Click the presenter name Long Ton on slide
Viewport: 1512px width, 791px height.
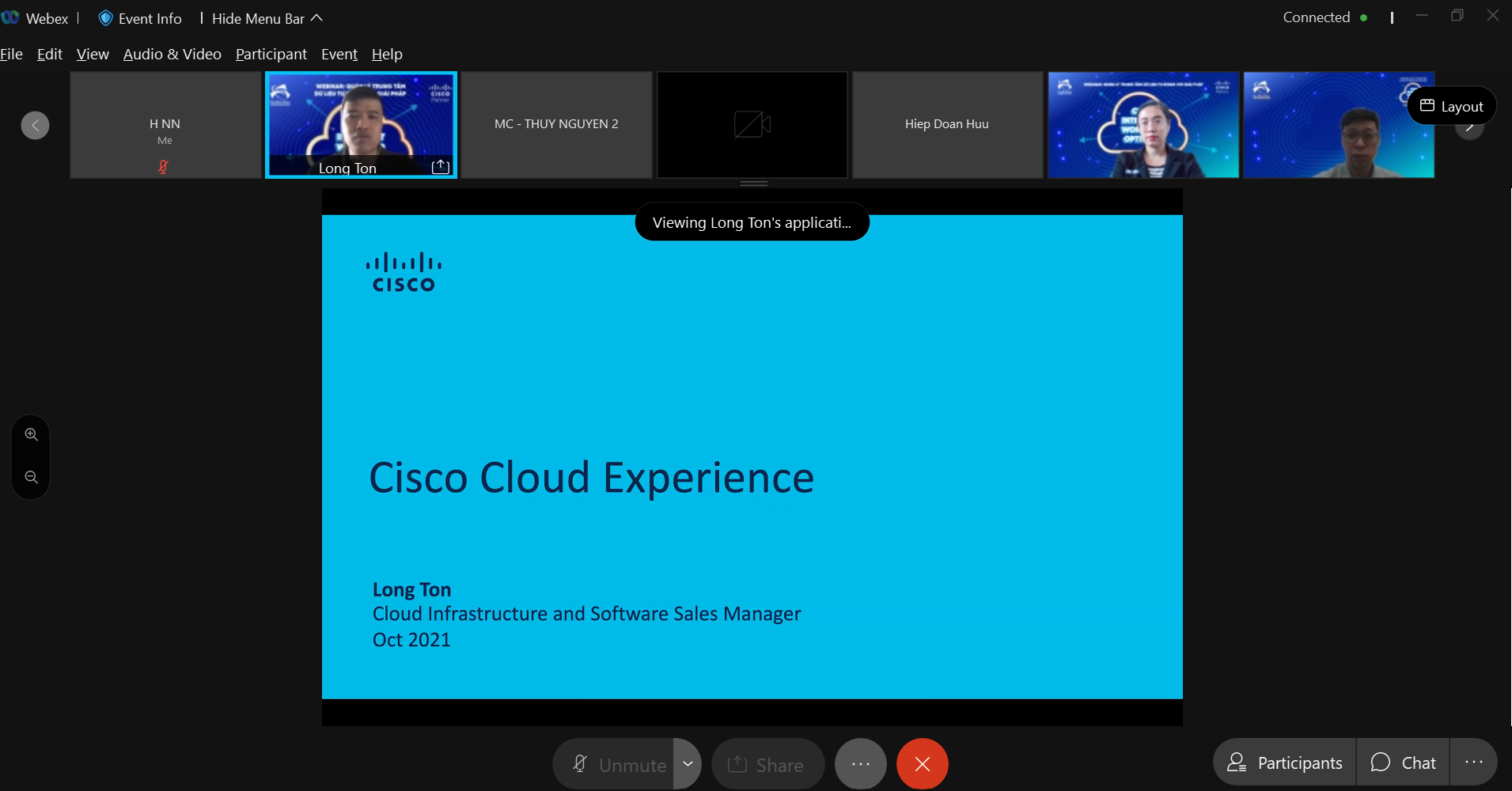pyautogui.click(x=411, y=589)
